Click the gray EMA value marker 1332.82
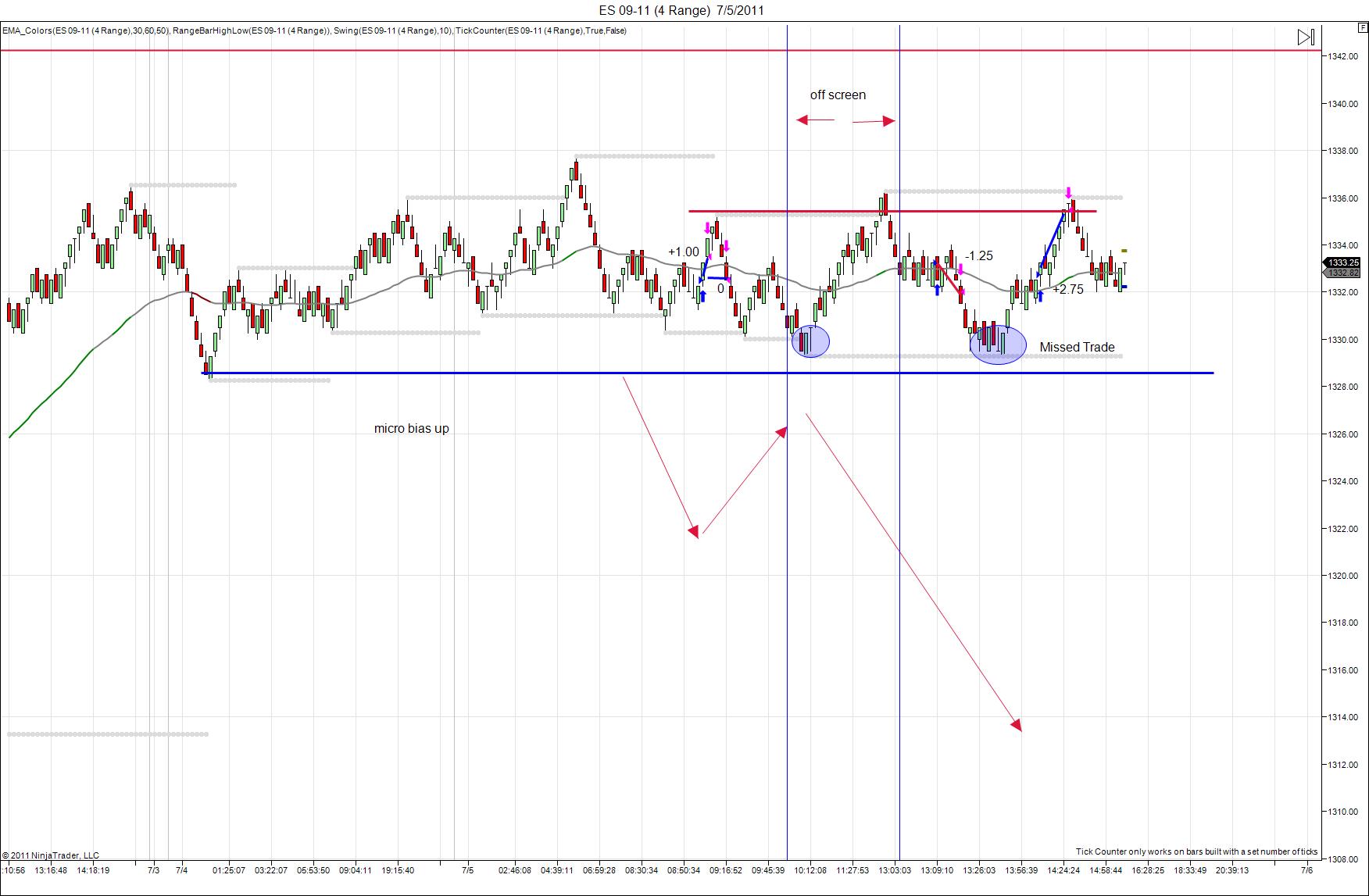This screenshot has width=1369, height=896. 1344,273
